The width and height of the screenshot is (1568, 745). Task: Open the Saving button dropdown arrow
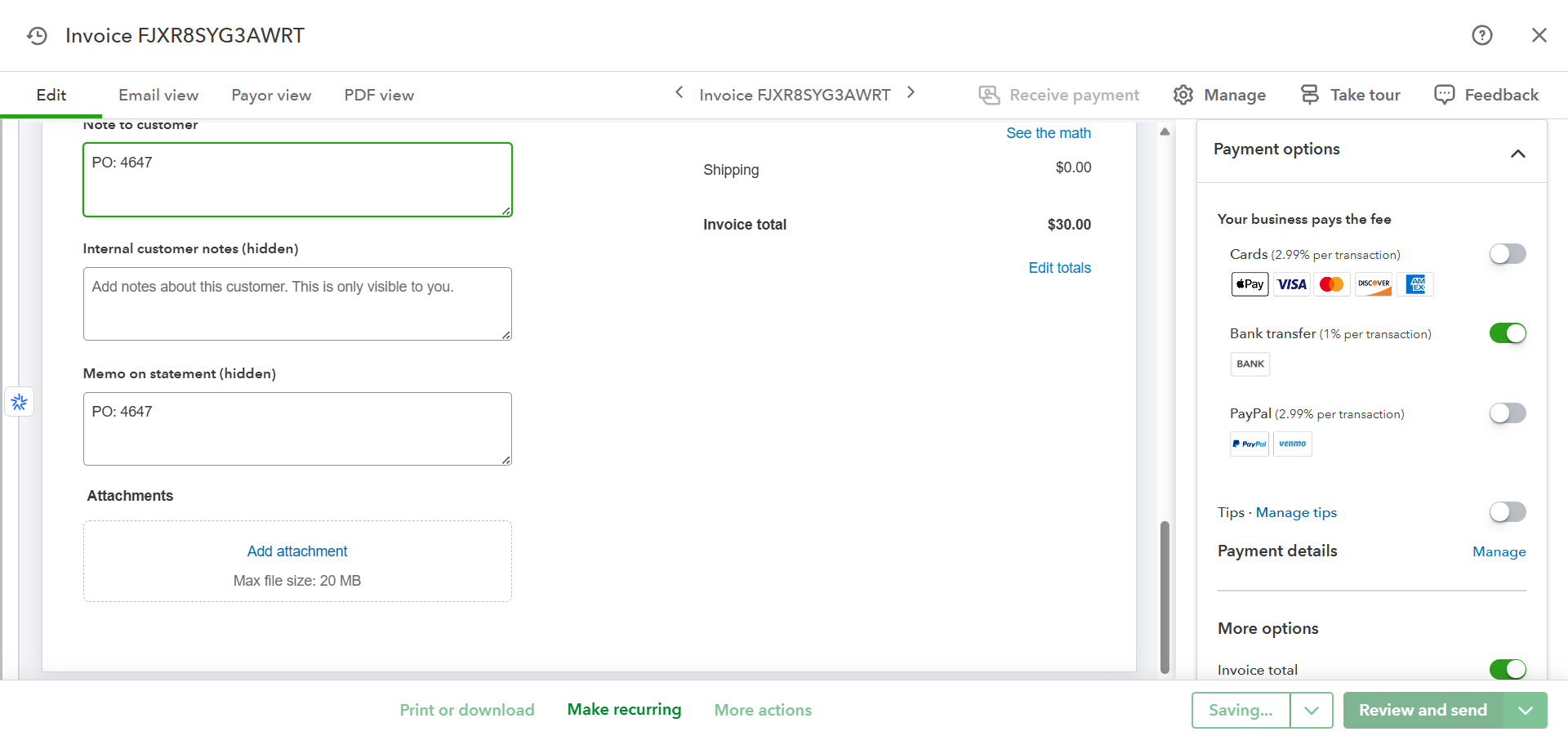[x=1311, y=711]
